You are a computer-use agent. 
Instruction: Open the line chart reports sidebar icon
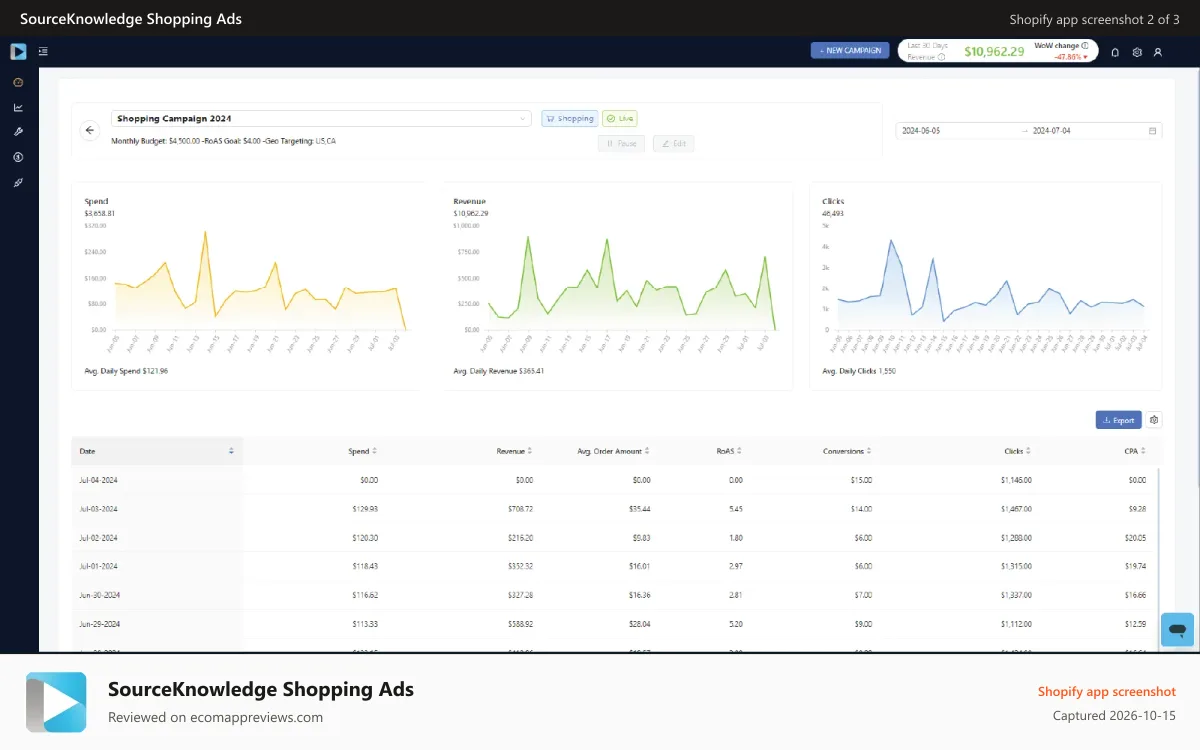(x=18, y=107)
